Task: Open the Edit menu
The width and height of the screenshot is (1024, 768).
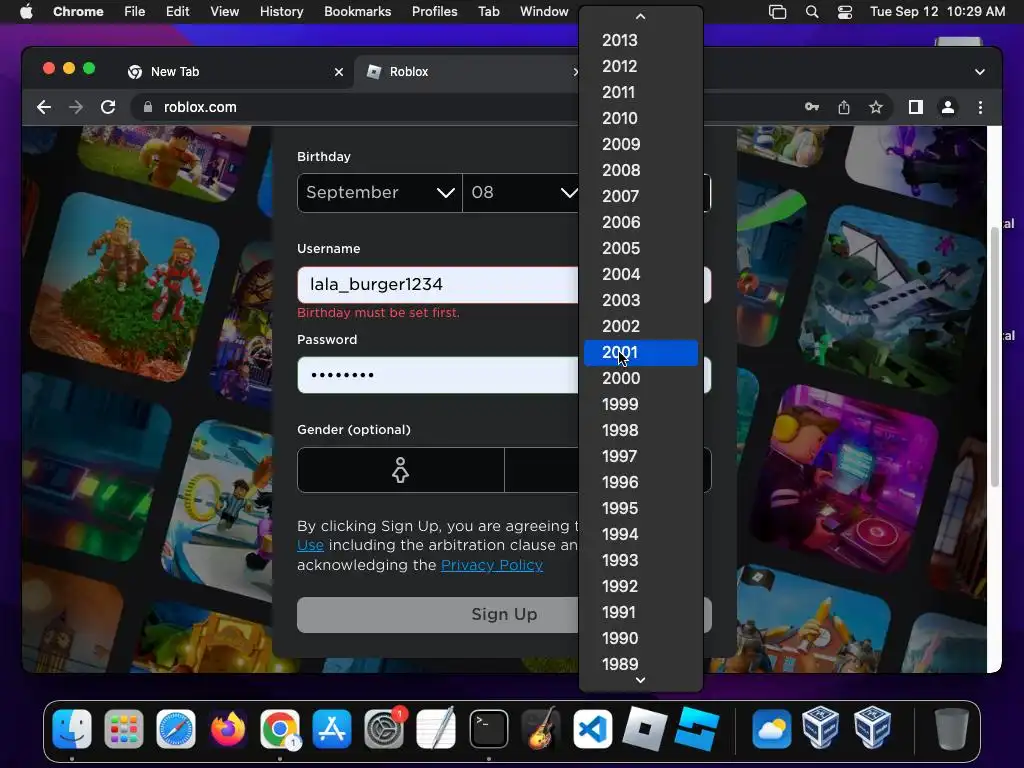Action: coord(177,12)
